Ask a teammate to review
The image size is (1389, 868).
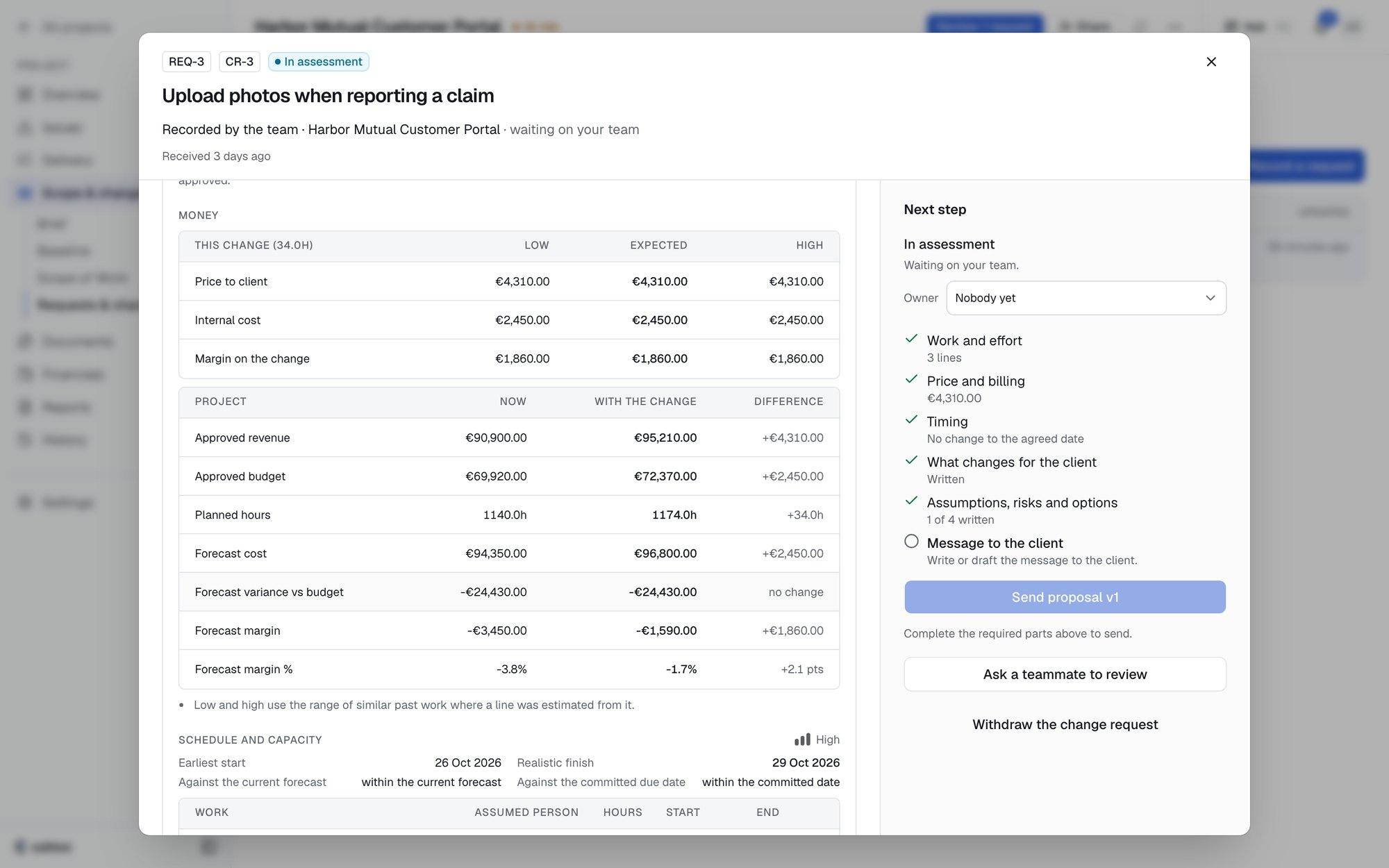click(1065, 674)
